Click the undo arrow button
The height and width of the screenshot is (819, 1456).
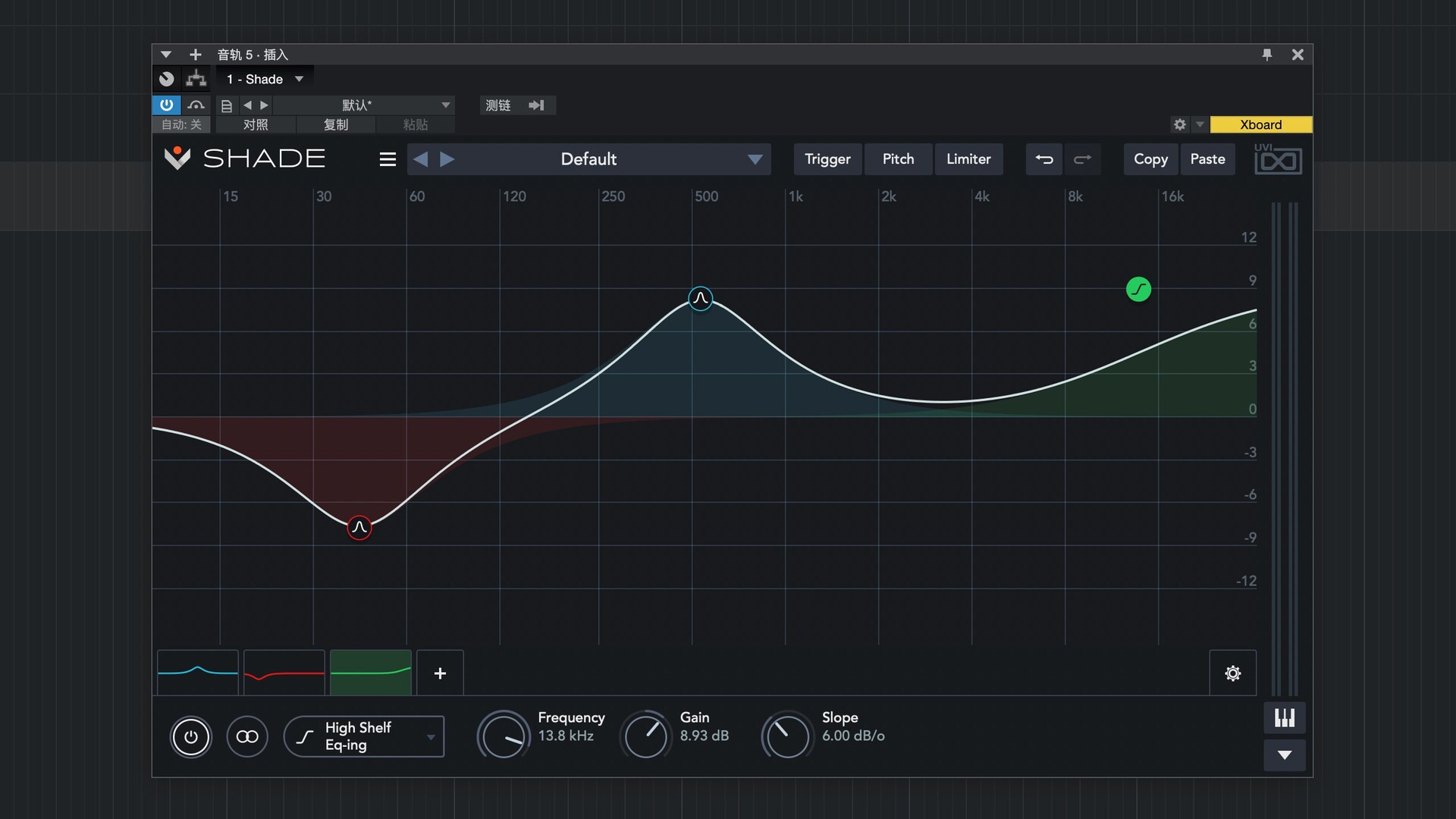(x=1044, y=159)
